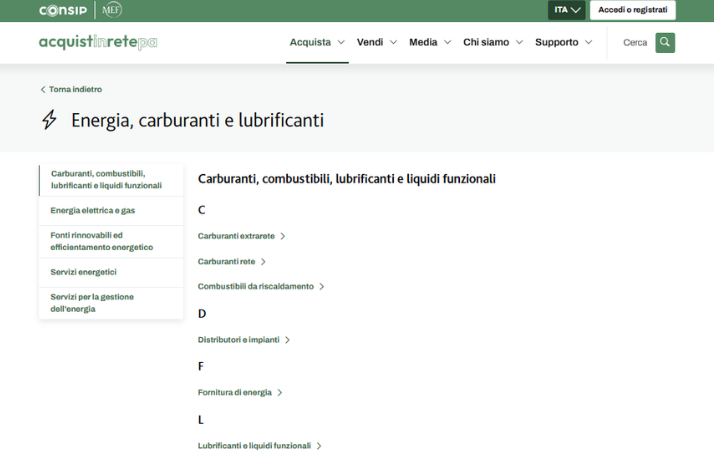The height and width of the screenshot is (472, 714).
Task: Open the Supporto menu
Action: coord(563,43)
